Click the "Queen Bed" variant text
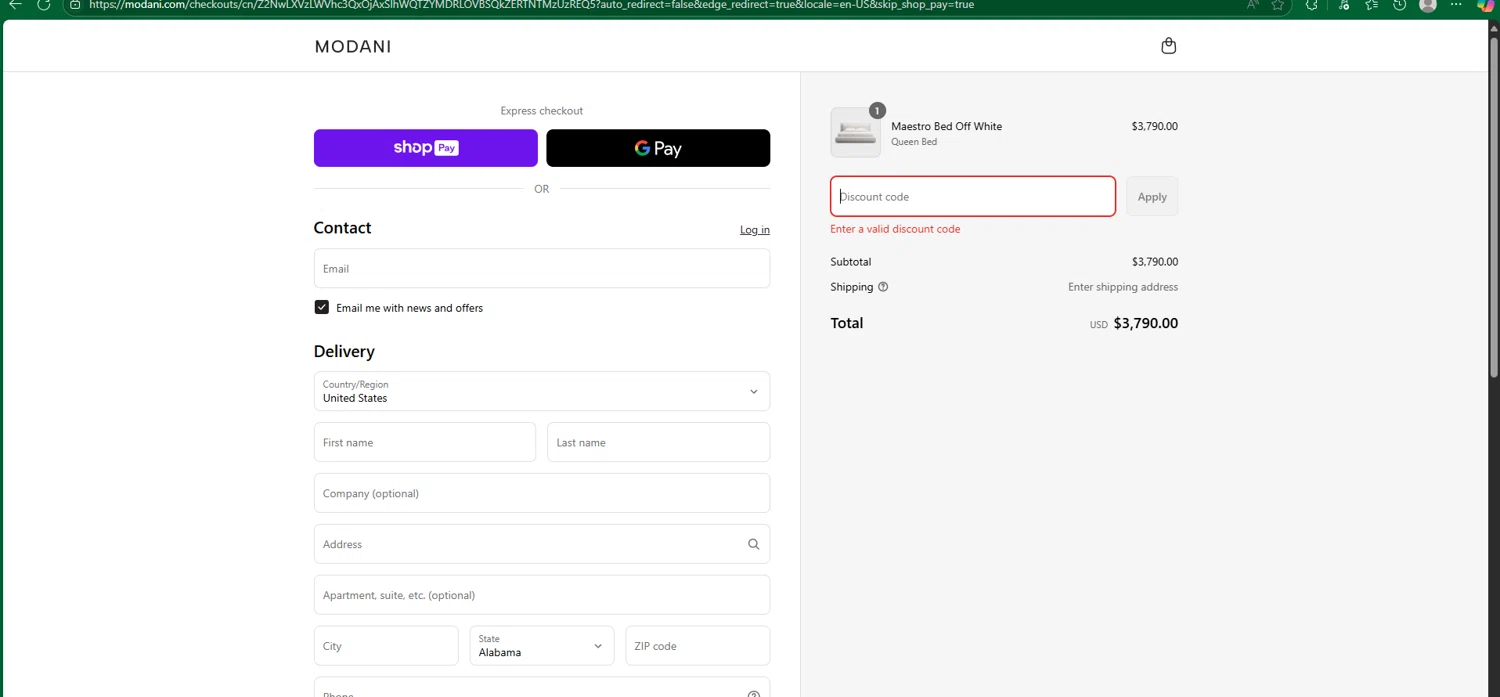1500x697 pixels. (x=914, y=142)
